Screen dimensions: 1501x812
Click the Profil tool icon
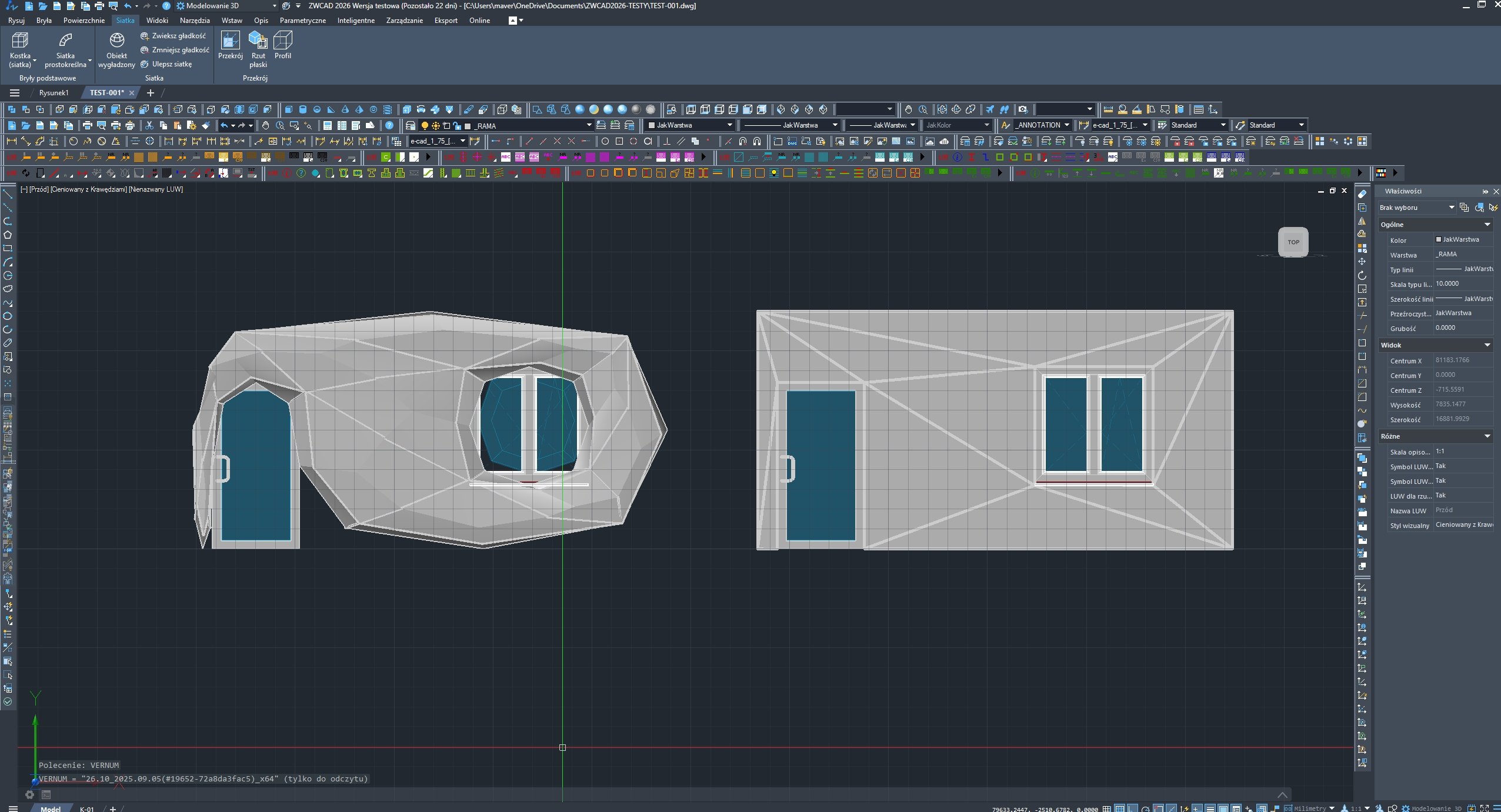[283, 40]
